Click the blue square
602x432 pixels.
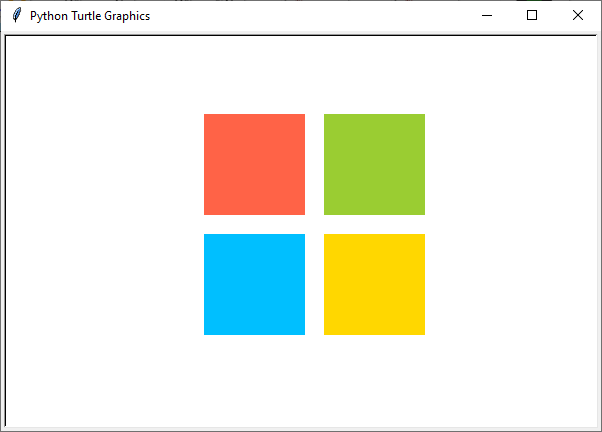254,284
